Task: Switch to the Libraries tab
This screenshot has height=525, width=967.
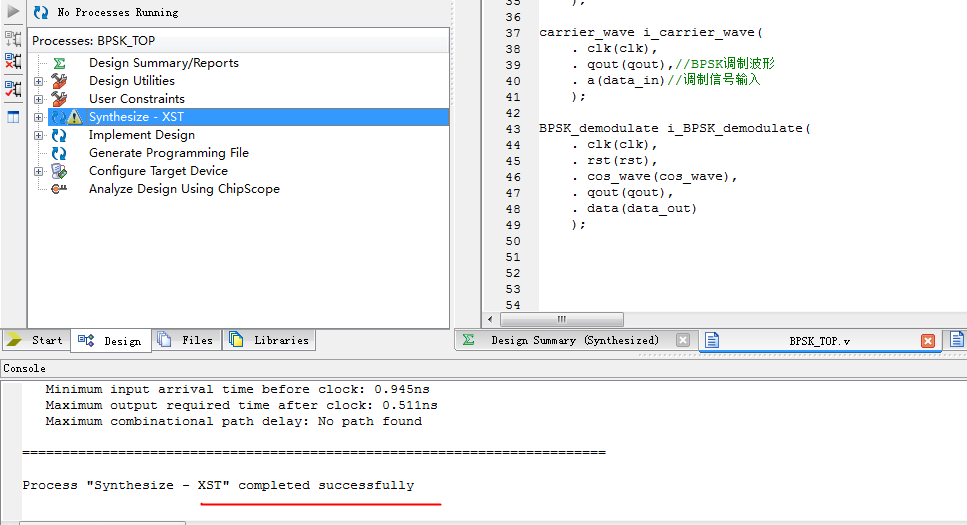Action: click(x=269, y=341)
